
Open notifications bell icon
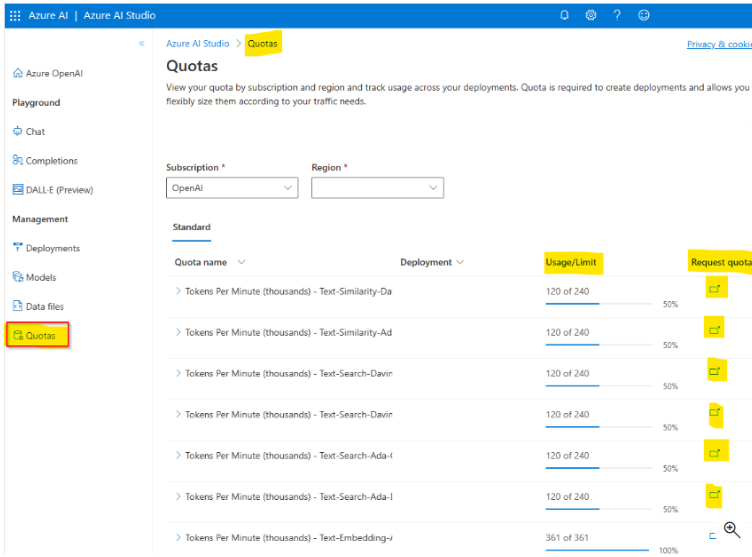[x=564, y=15]
